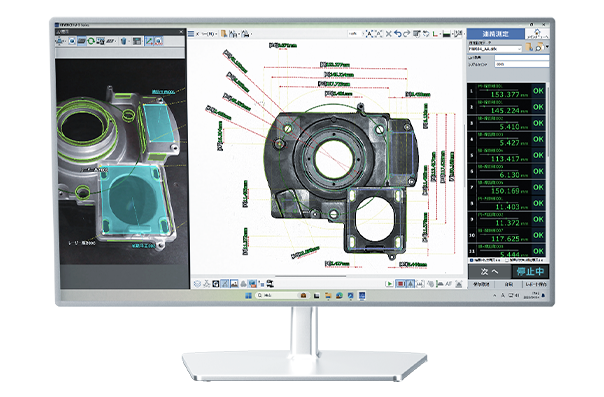
Task: Click the small A text size icon
Action: [x=378, y=34]
